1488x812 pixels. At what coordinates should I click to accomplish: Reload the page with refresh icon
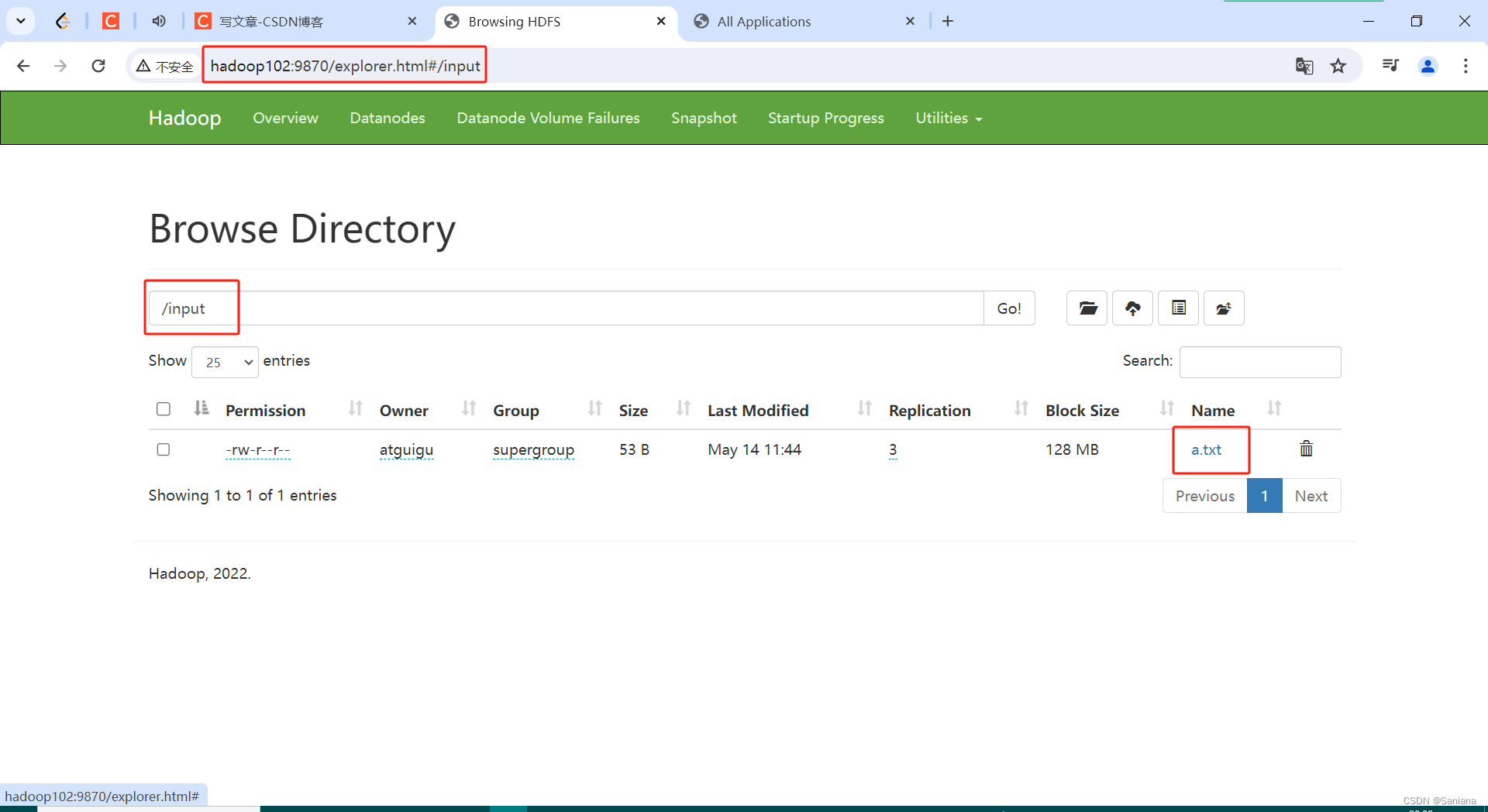click(98, 66)
